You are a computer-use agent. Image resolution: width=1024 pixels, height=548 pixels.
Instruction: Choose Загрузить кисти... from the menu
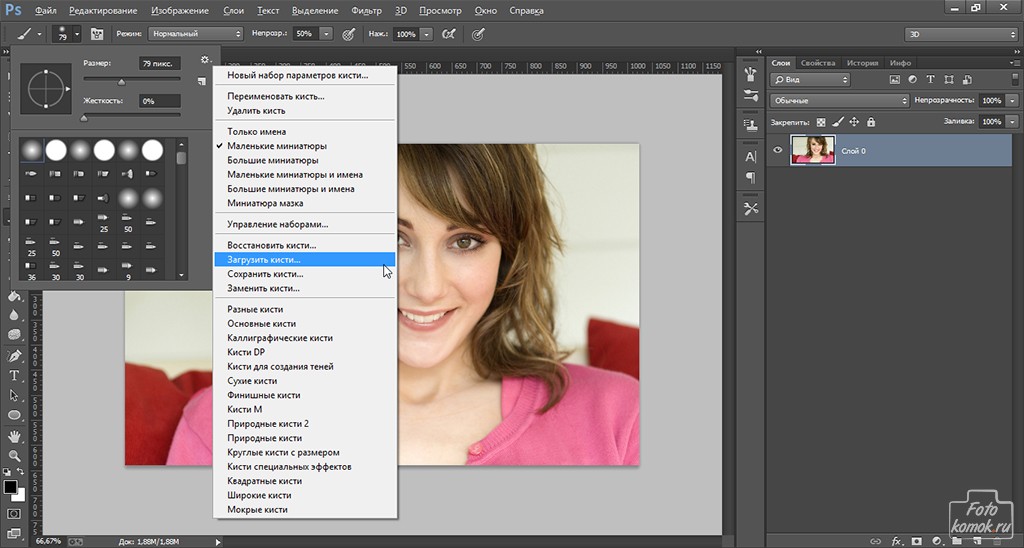pyautogui.click(x=263, y=259)
